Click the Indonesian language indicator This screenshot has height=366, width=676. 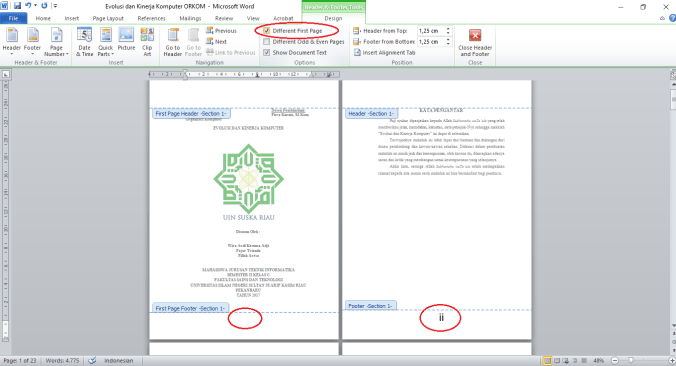(119, 360)
